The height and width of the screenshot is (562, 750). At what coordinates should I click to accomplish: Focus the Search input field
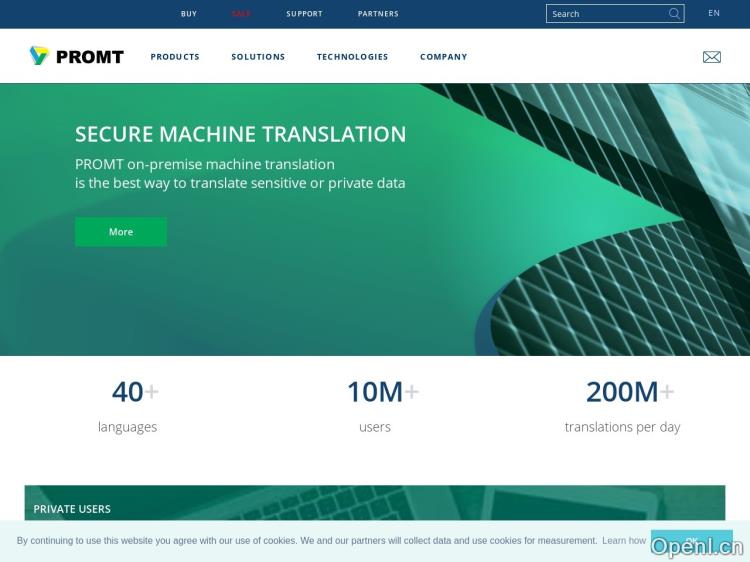pos(607,14)
